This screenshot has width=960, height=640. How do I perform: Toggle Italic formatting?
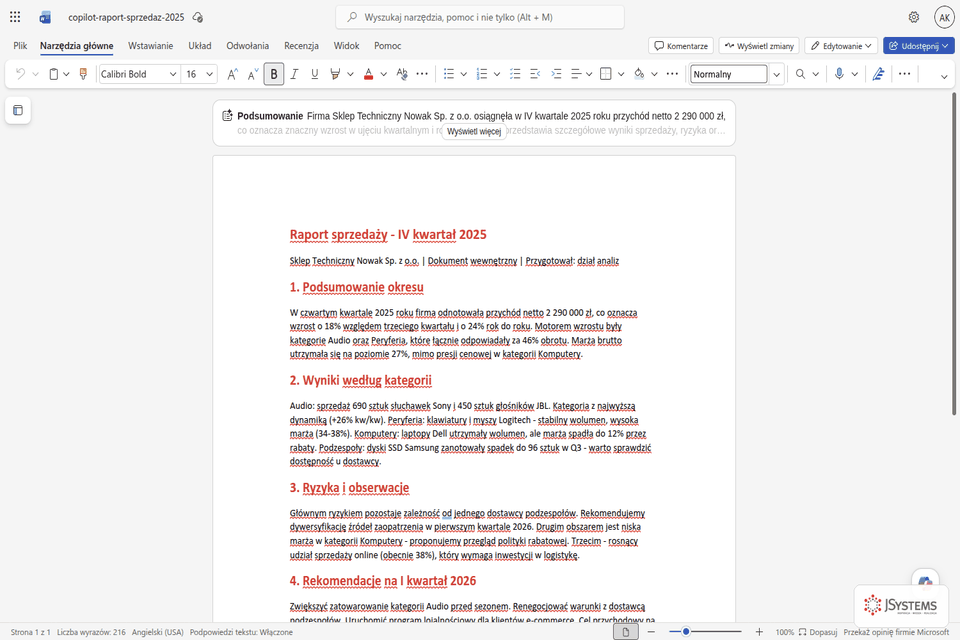tap(294, 74)
